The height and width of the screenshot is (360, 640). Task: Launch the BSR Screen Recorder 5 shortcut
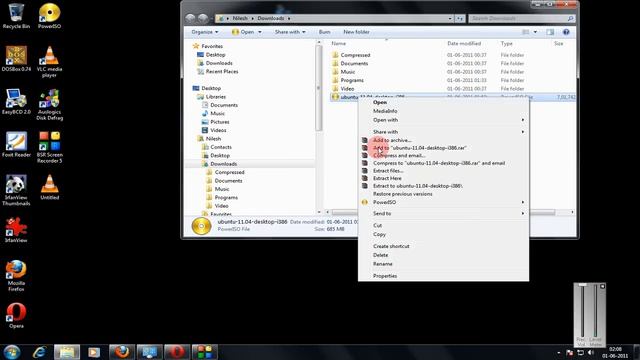coord(49,147)
